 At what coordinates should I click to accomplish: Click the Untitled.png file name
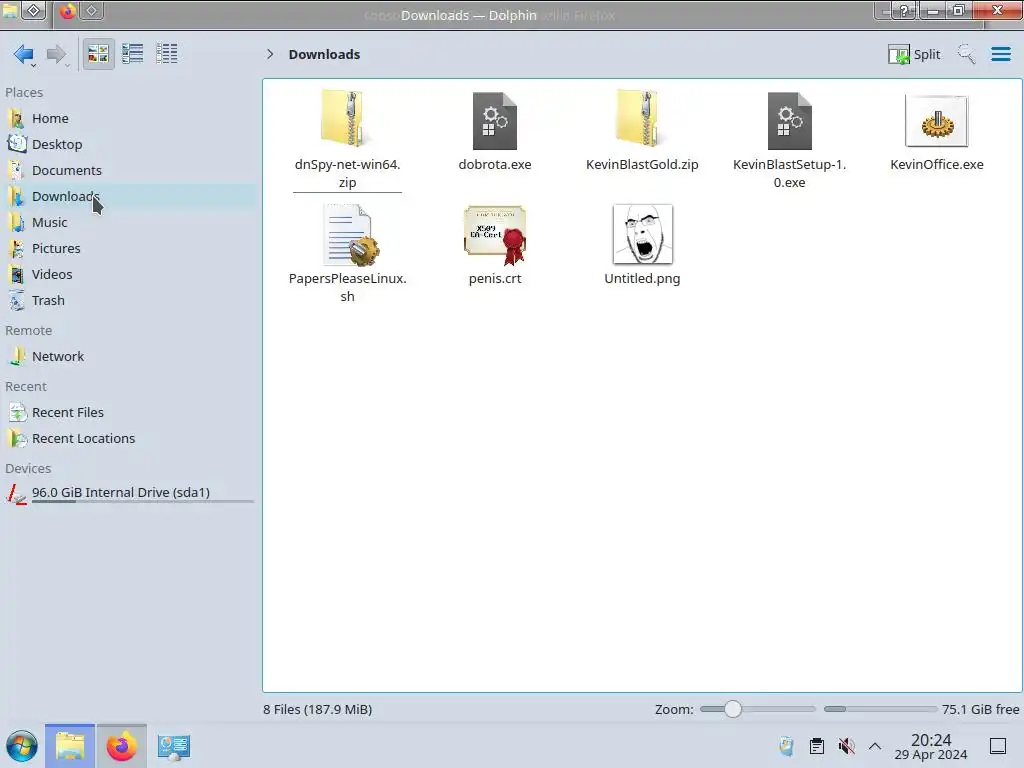pos(642,279)
